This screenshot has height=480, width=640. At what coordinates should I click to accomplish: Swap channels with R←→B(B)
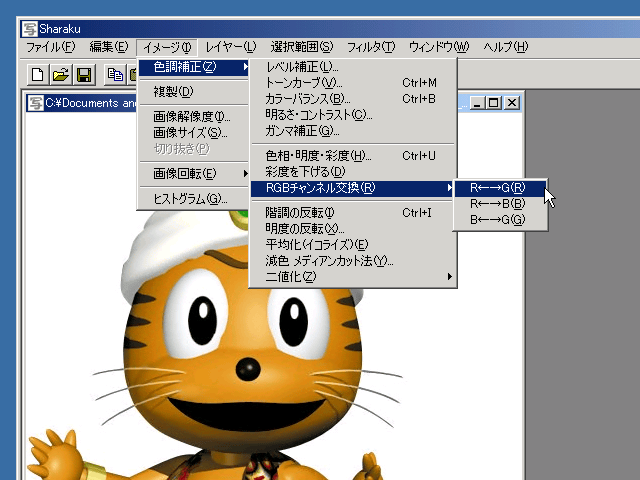click(x=500, y=204)
